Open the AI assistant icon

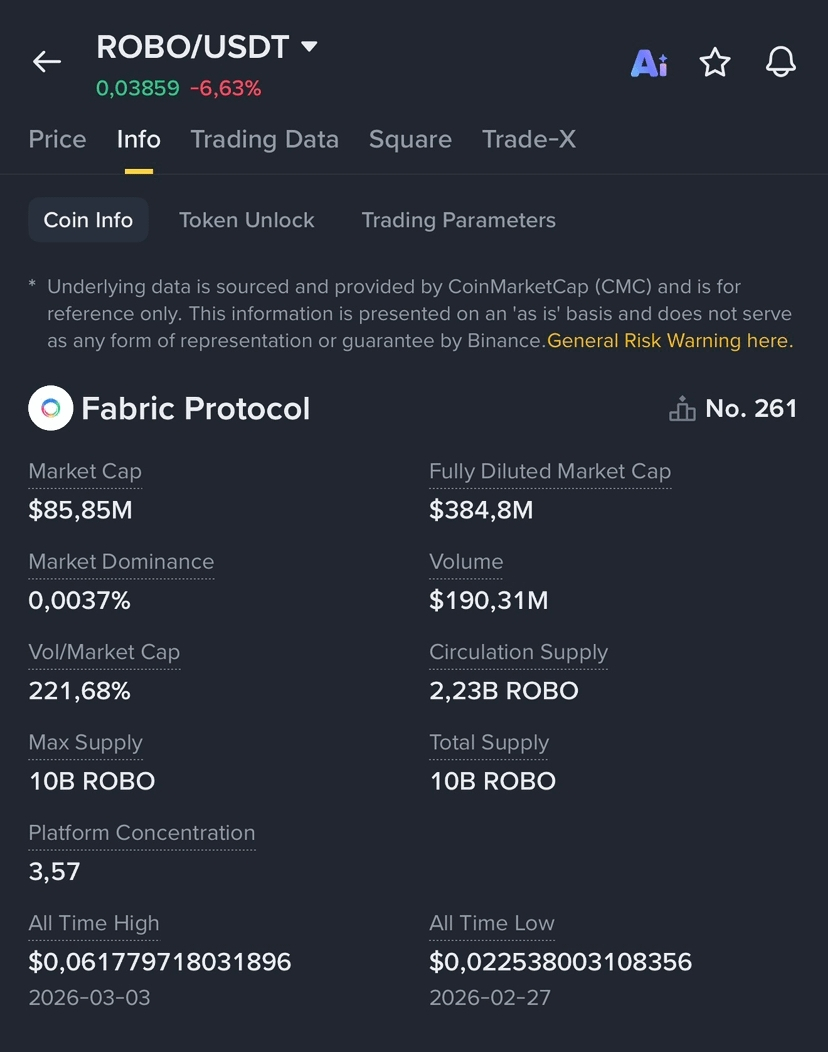pyautogui.click(x=649, y=63)
